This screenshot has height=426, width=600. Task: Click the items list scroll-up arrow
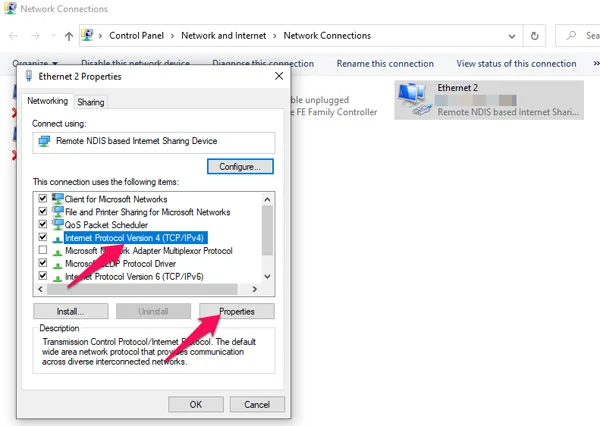coord(267,199)
